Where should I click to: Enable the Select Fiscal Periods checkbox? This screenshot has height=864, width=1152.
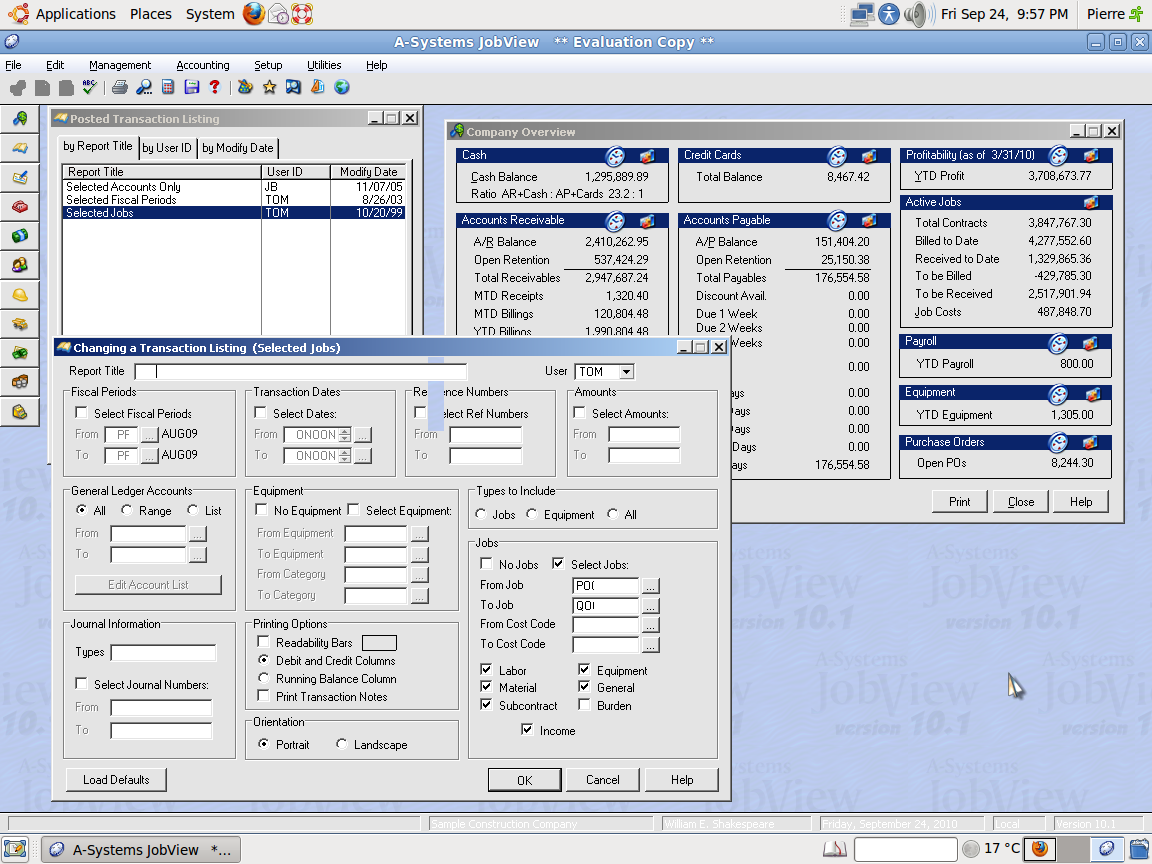point(82,413)
